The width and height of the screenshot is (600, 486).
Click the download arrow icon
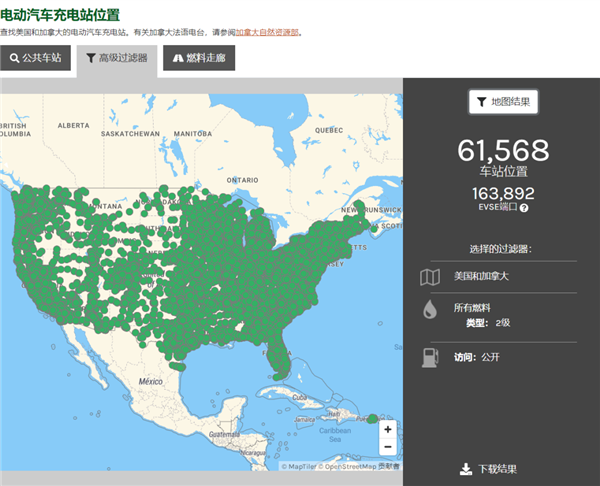(466, 469)
